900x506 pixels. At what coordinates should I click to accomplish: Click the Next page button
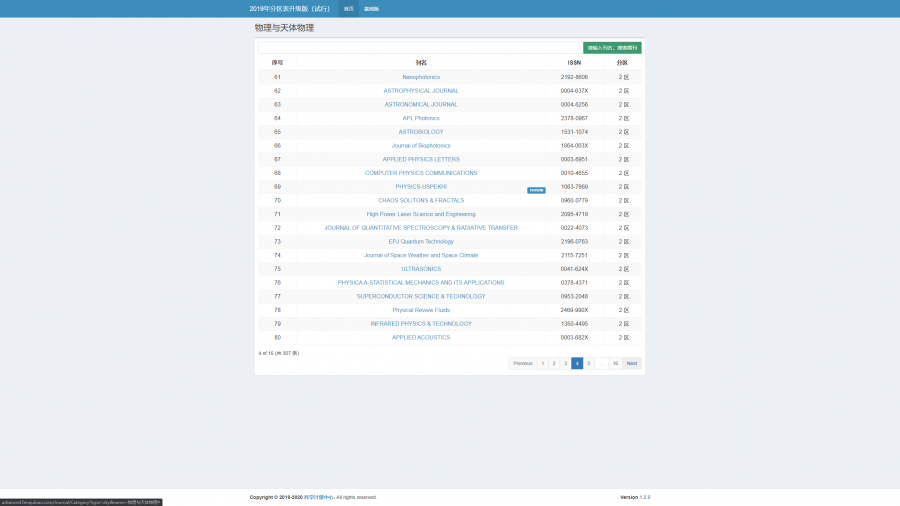point(631,363)
